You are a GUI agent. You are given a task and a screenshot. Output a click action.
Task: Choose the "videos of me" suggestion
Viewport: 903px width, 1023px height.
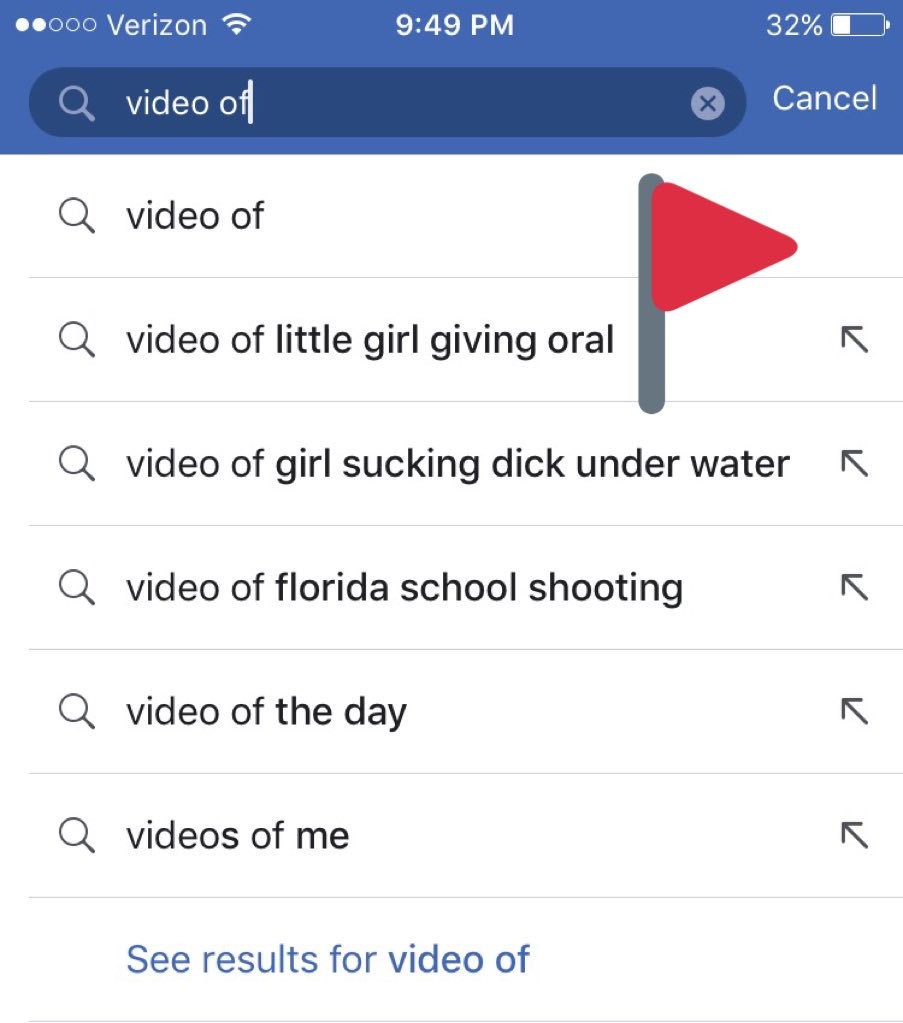tap(238, 835)
